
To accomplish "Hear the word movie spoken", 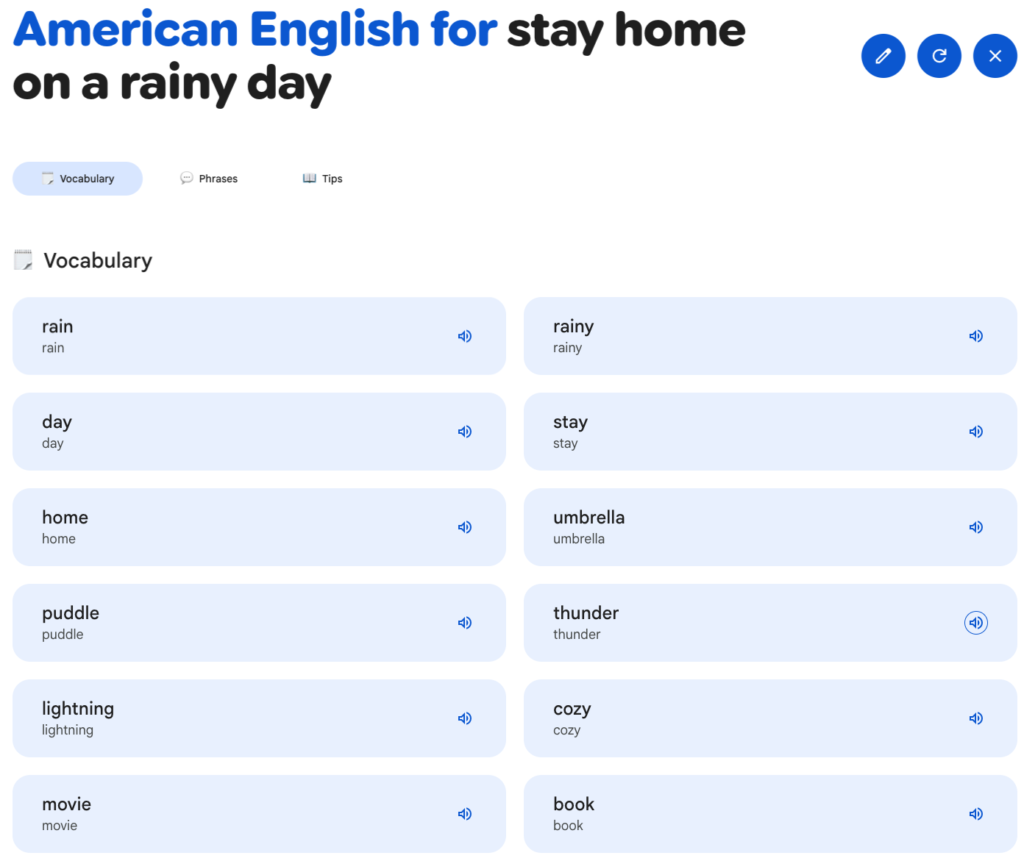I will (464, 813).
